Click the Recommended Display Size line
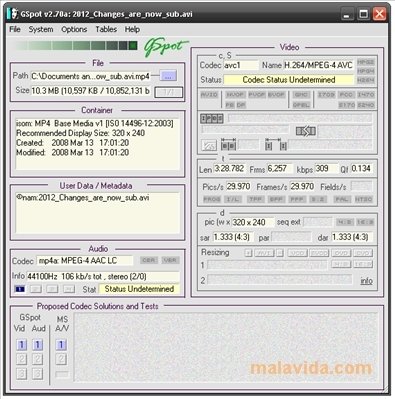Viewport: 395px width, 399px height. pyautogui.click(x=80, y=133)
